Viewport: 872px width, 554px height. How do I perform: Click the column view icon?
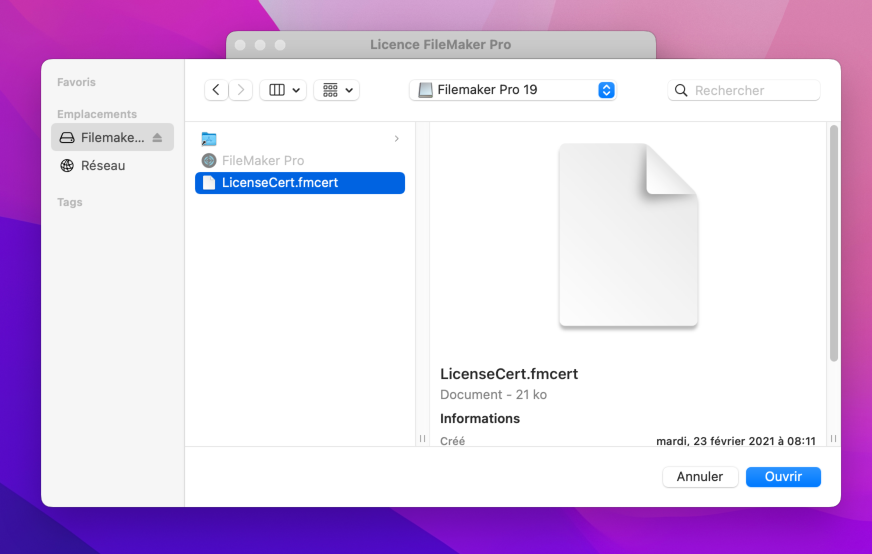click(x=277, y=90)
